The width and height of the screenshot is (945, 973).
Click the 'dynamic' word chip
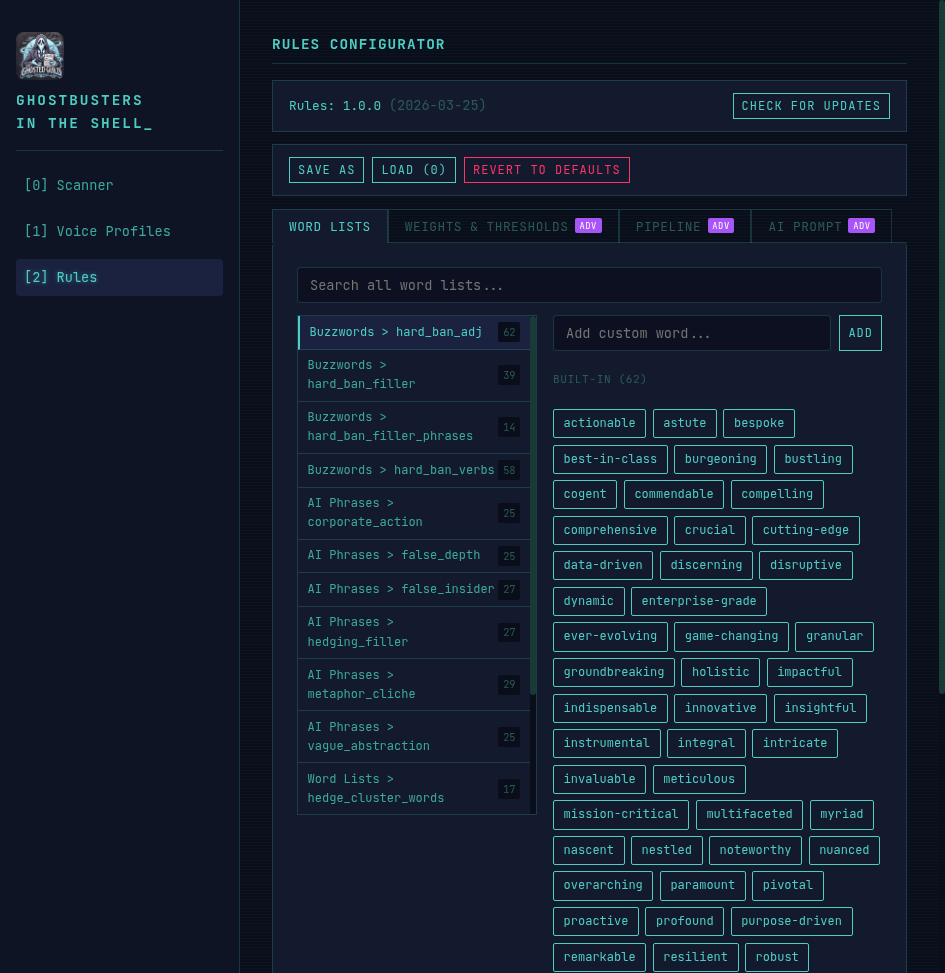[x=588, y=601]
